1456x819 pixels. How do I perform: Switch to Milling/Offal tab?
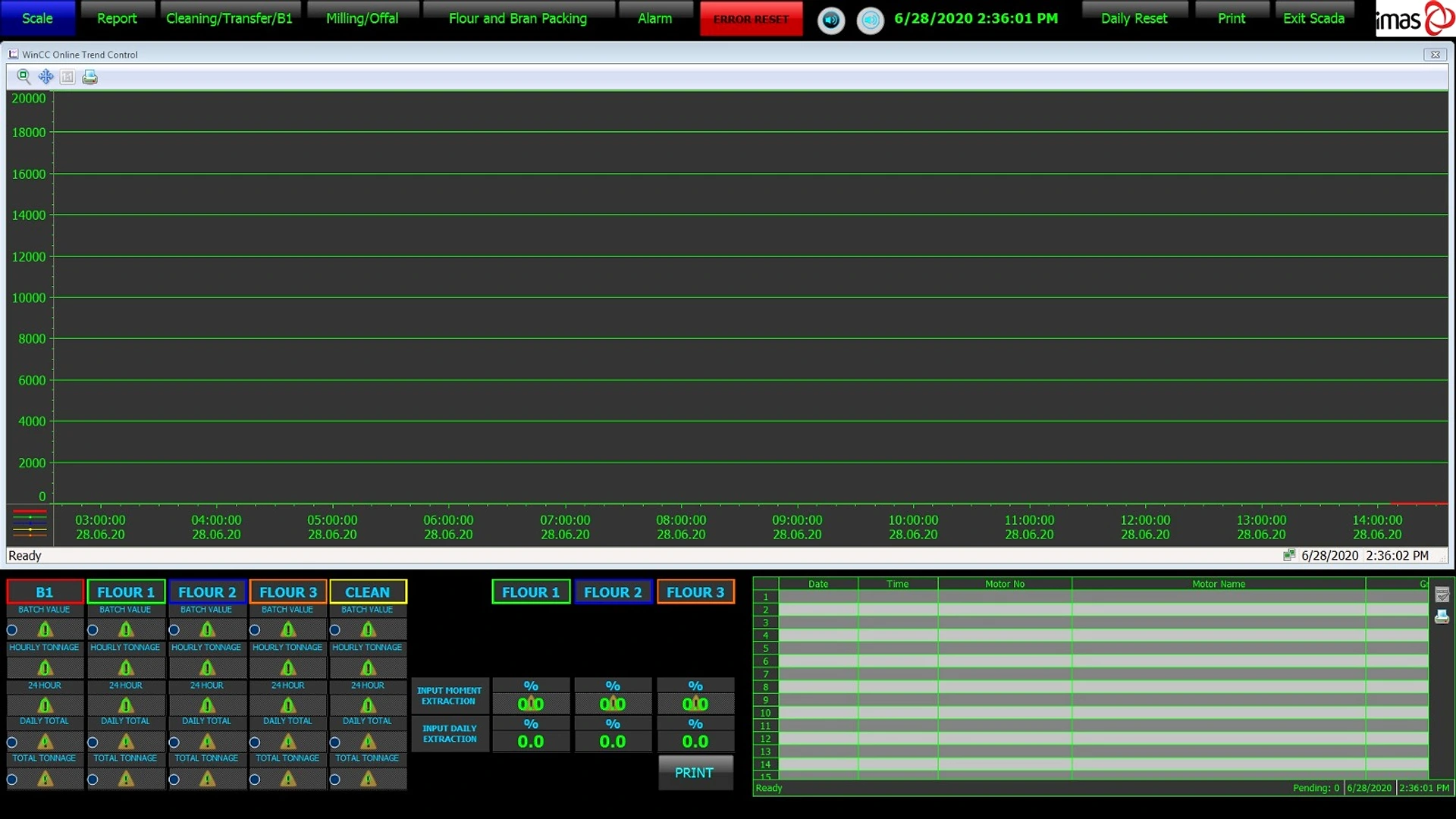pyautogui.click(x=362, y=18)
